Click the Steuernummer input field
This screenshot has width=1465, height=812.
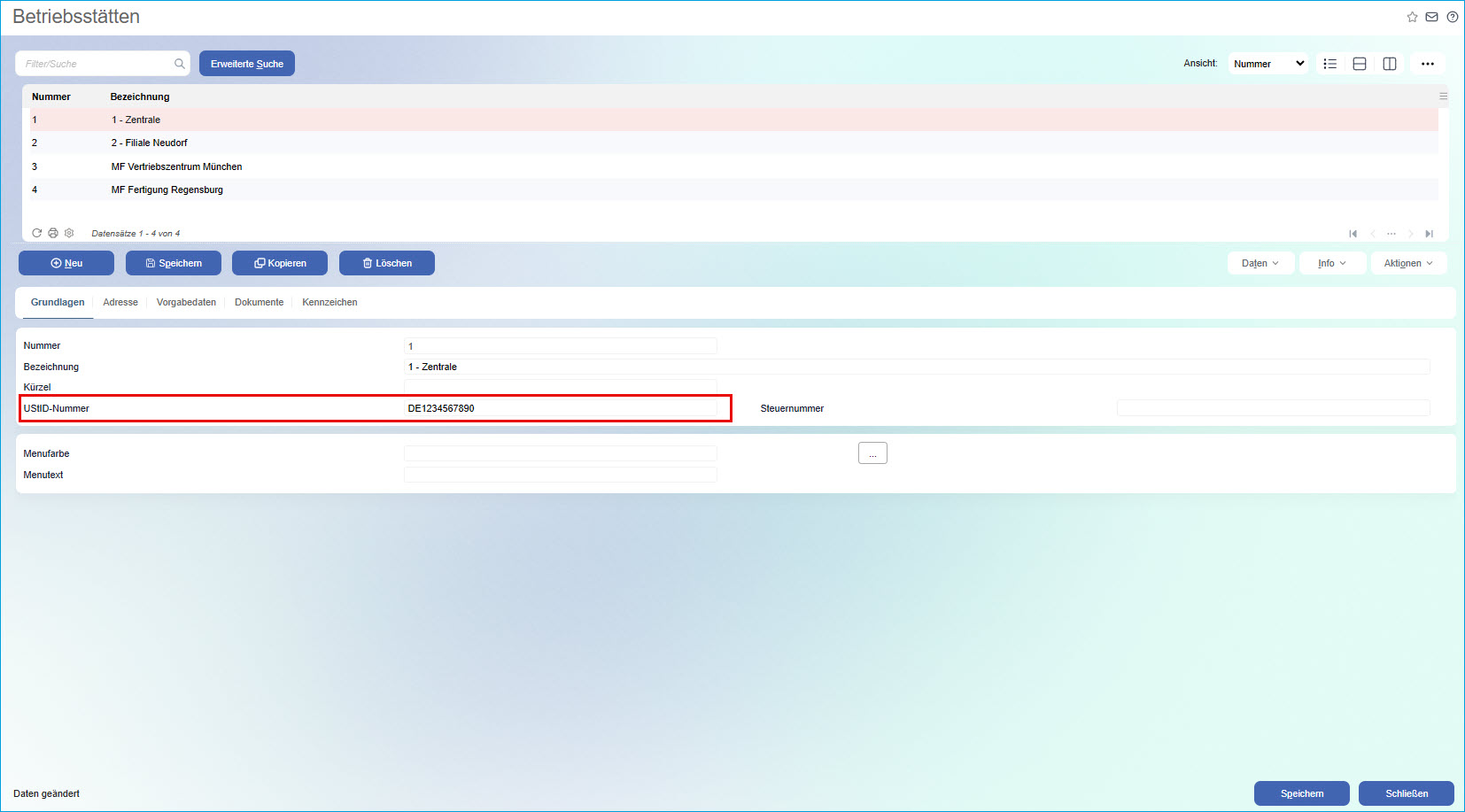[1274, 408]
